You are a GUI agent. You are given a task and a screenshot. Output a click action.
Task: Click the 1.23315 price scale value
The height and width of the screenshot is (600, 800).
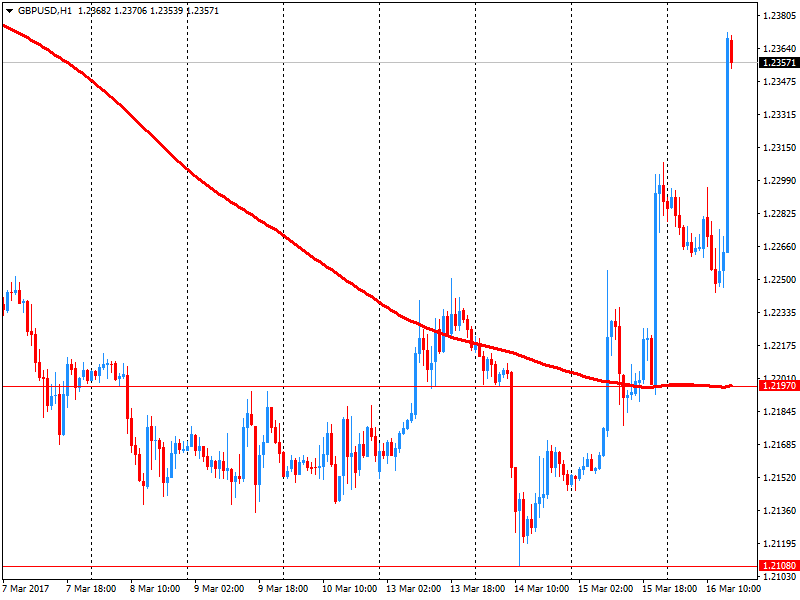click(779, 115)
